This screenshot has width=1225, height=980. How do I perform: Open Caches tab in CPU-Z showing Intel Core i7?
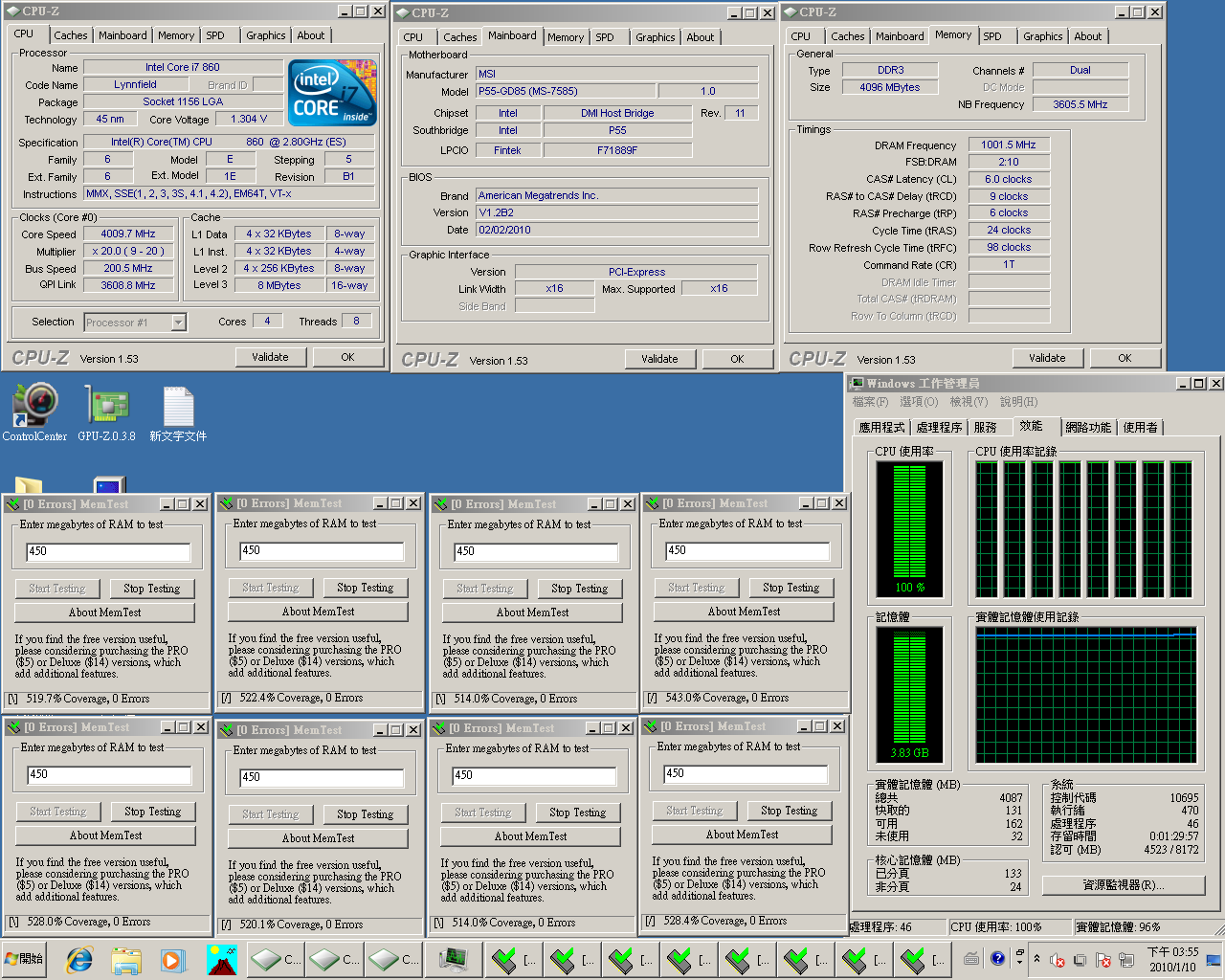click(x=71, y=35)
